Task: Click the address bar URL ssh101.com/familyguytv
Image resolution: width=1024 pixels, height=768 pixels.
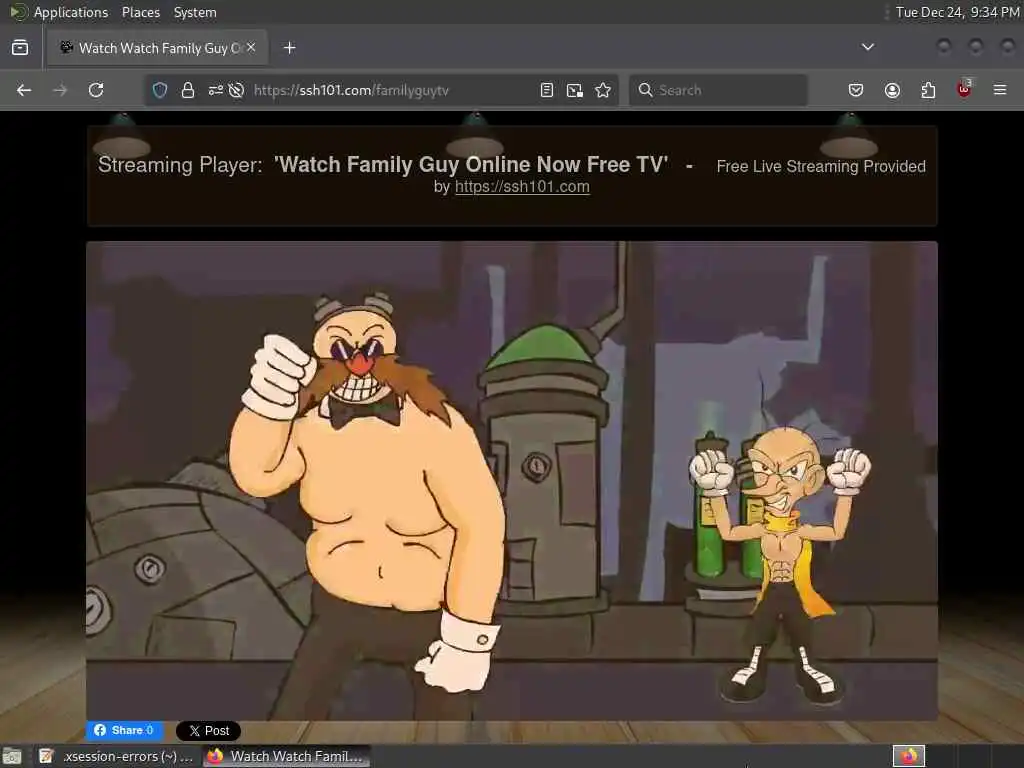Action: point(351,90)
